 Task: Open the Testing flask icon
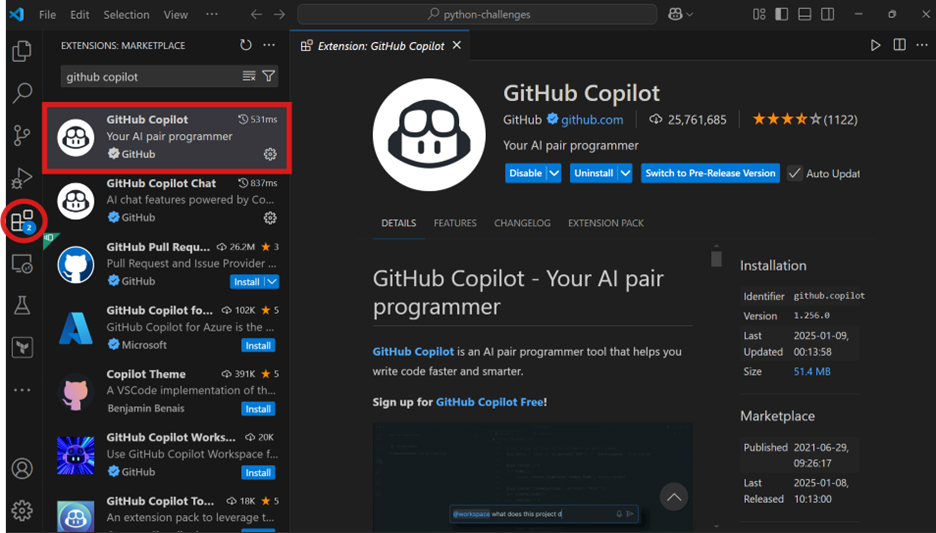[22, 306]
